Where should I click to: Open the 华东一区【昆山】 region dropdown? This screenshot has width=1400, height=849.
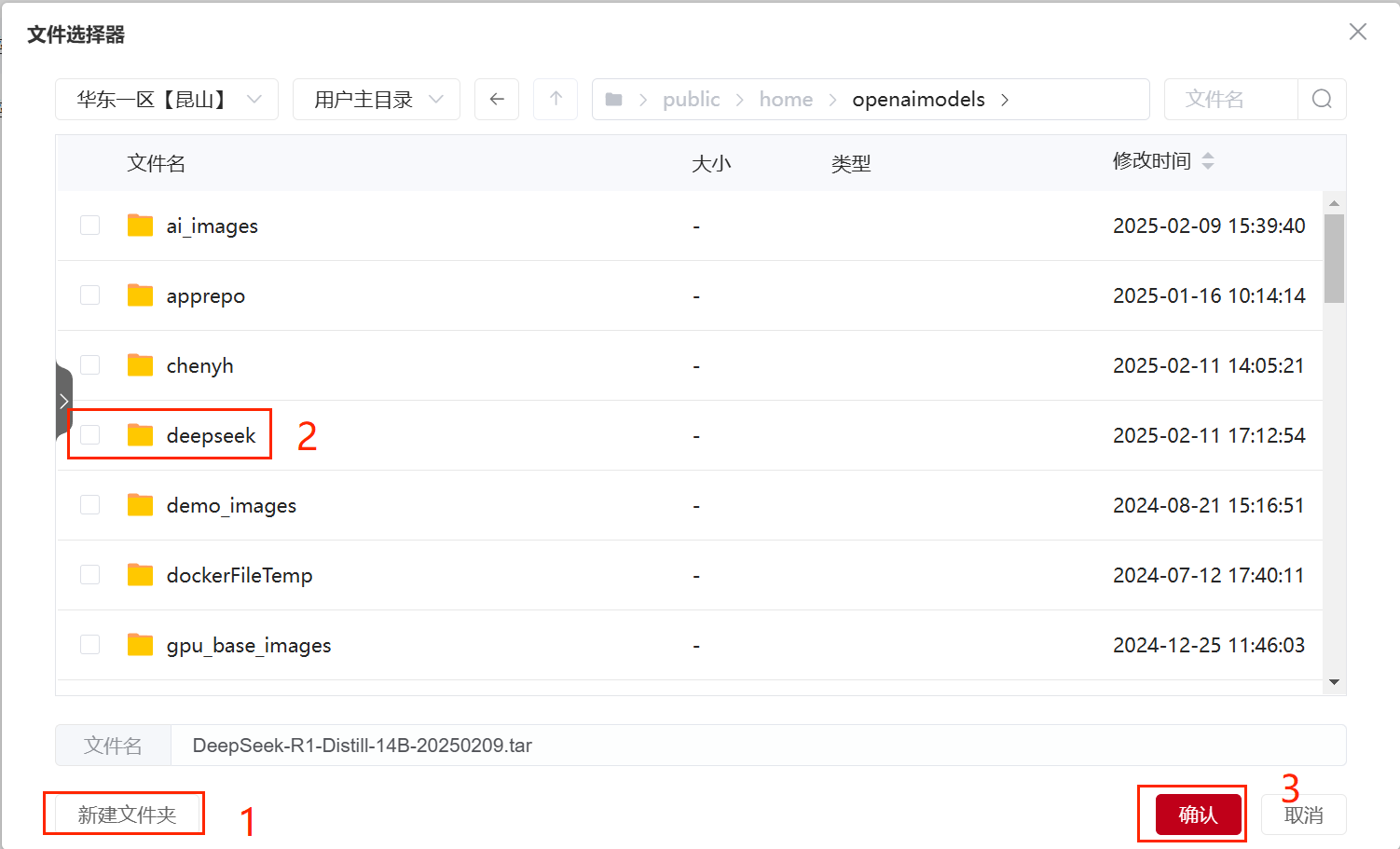[167, 100]
